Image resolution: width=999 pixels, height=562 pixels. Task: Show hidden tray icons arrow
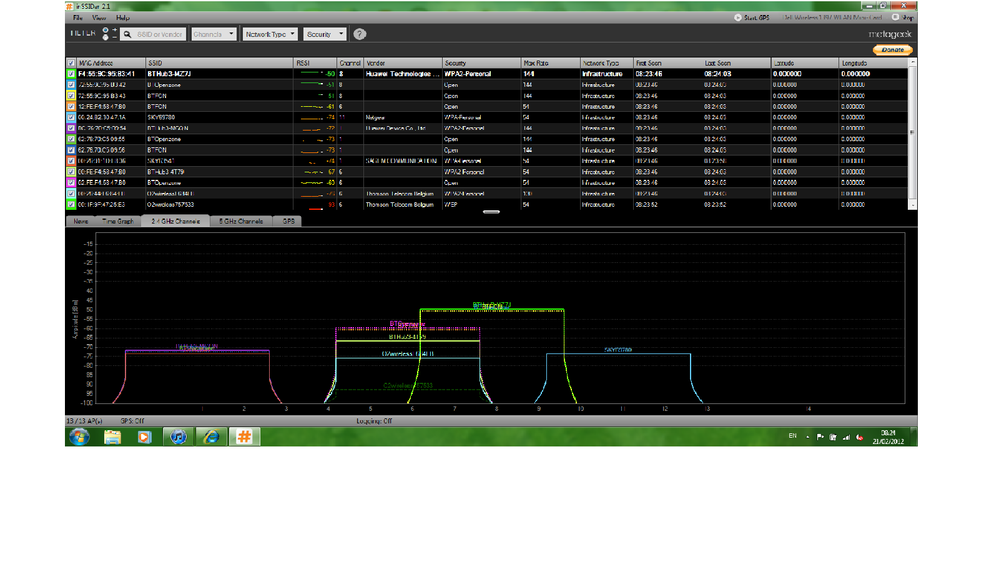[x=807, y=437]
